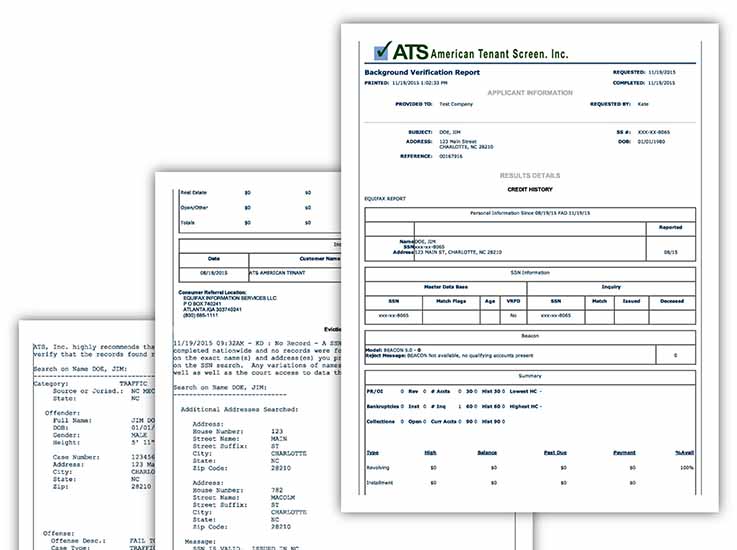Click the 'EQUIFAX REPORT' label

click(x=385, y=199)
